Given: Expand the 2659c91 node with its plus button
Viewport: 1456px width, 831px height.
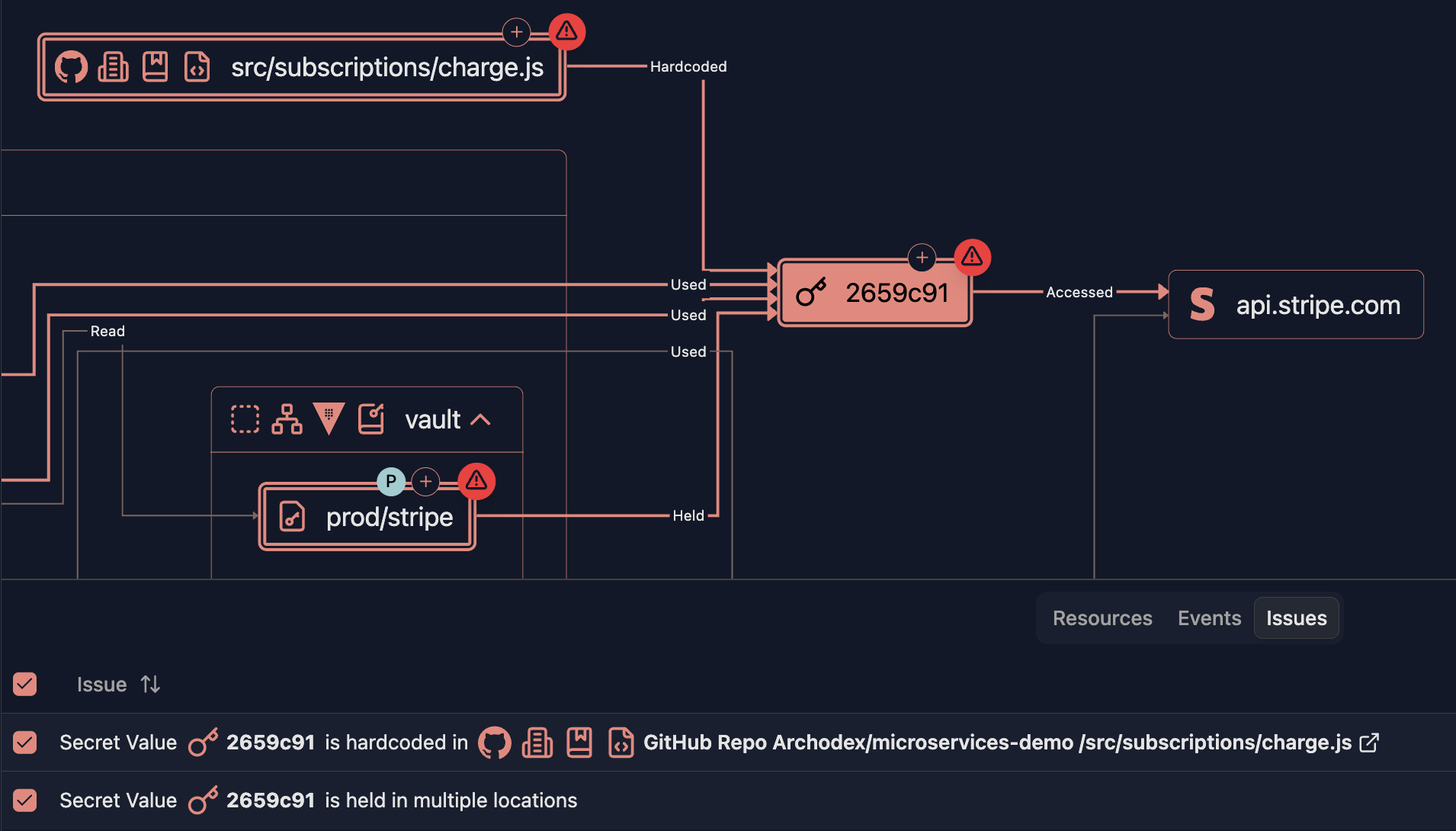Looking at the screenshot, I should [x=922, y=258].
